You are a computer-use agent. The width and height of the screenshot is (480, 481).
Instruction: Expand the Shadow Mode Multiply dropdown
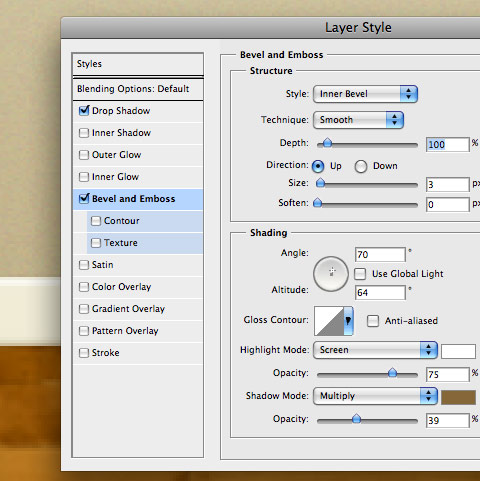375,396
